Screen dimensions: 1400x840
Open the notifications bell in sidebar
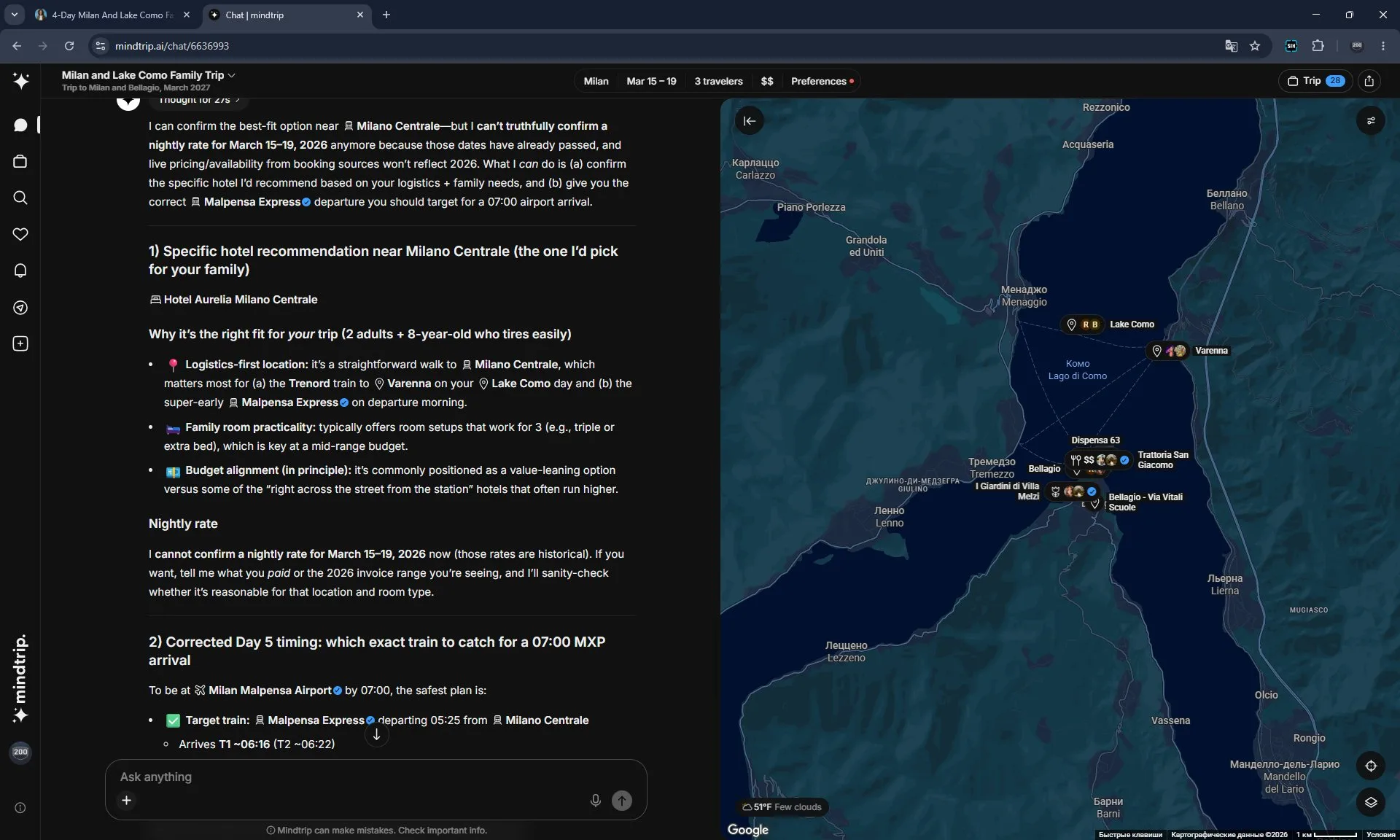pos(20,271)
